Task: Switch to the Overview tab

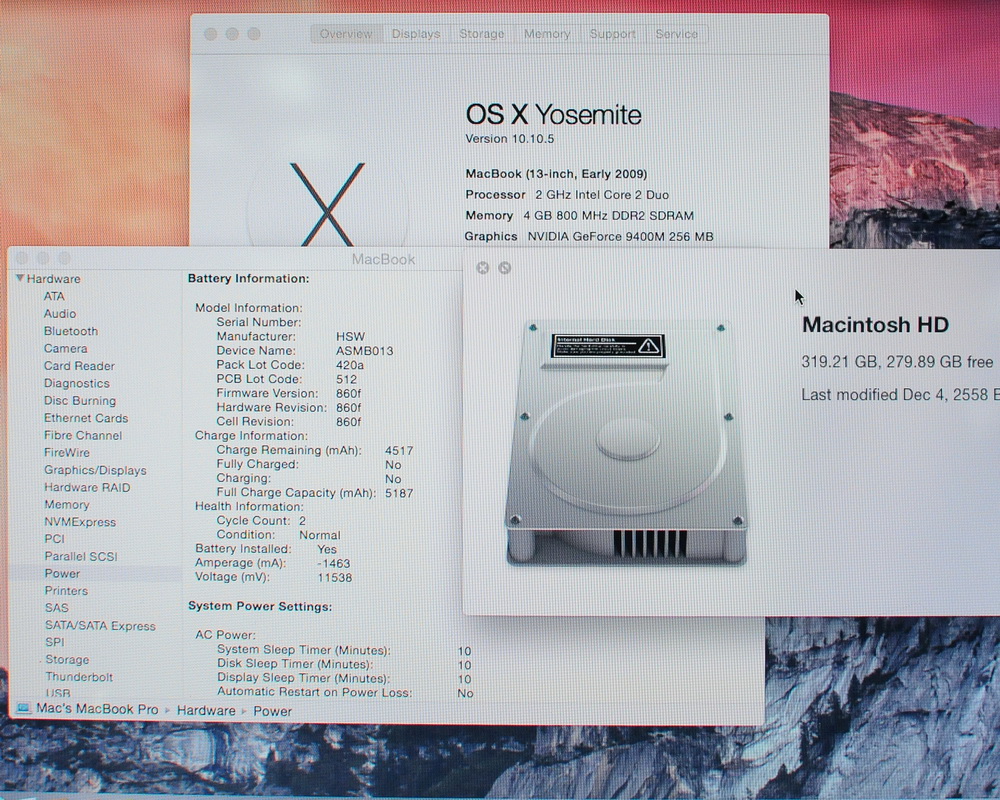Action: [346, 34]
